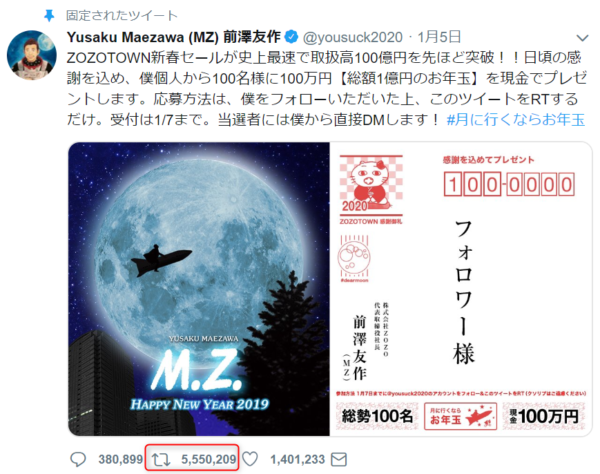
Task: Click the tweet body text
Action: coord(326,89)
